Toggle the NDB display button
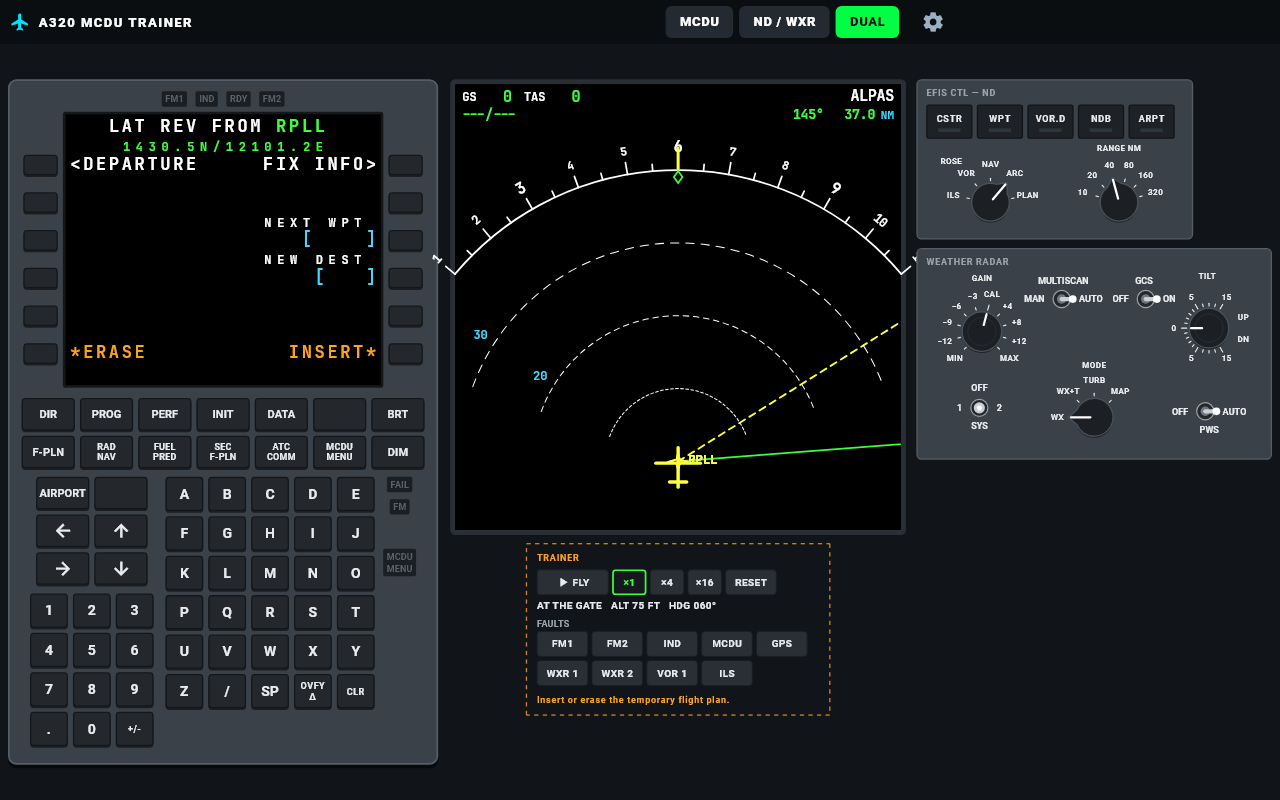 (1101, 122)
